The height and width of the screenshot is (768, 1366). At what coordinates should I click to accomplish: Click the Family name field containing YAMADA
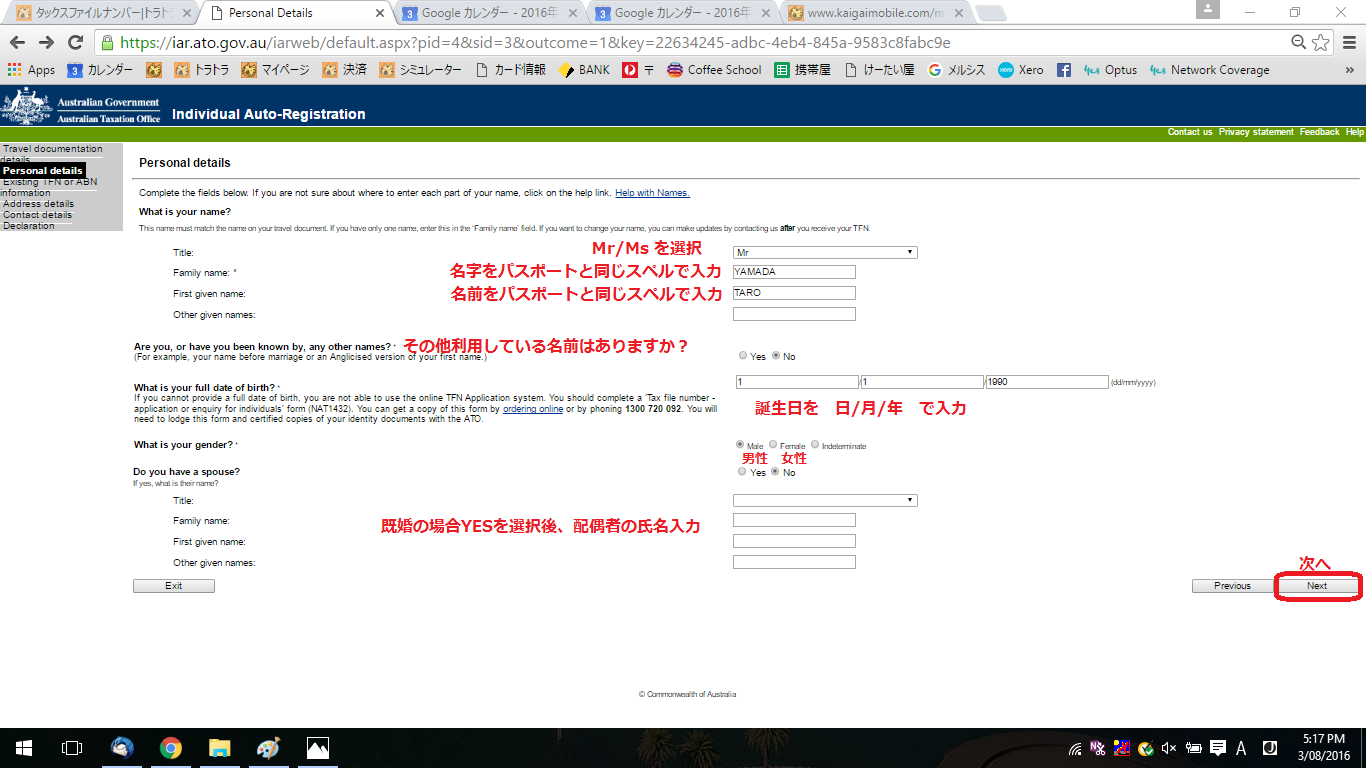[794, 271]
